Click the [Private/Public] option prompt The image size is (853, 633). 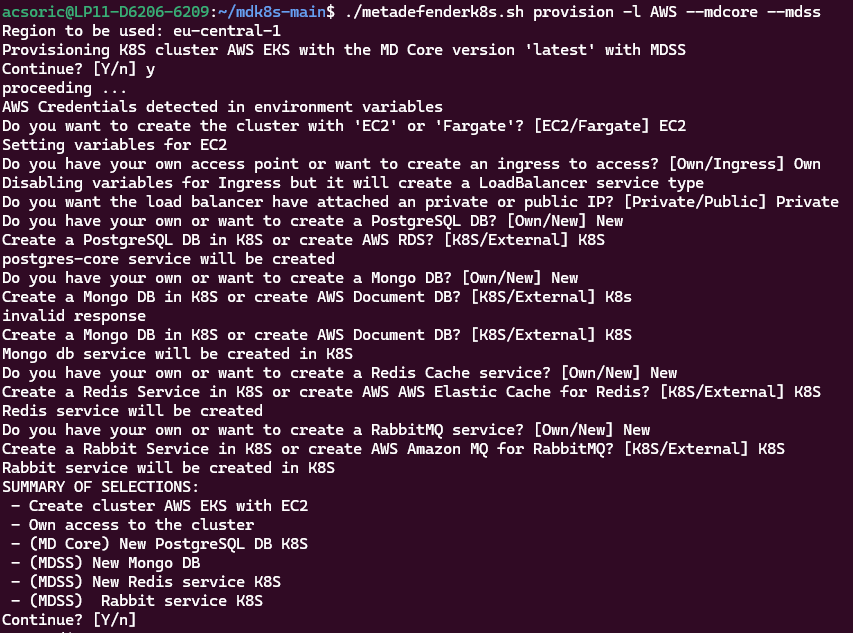coord(695,202)
